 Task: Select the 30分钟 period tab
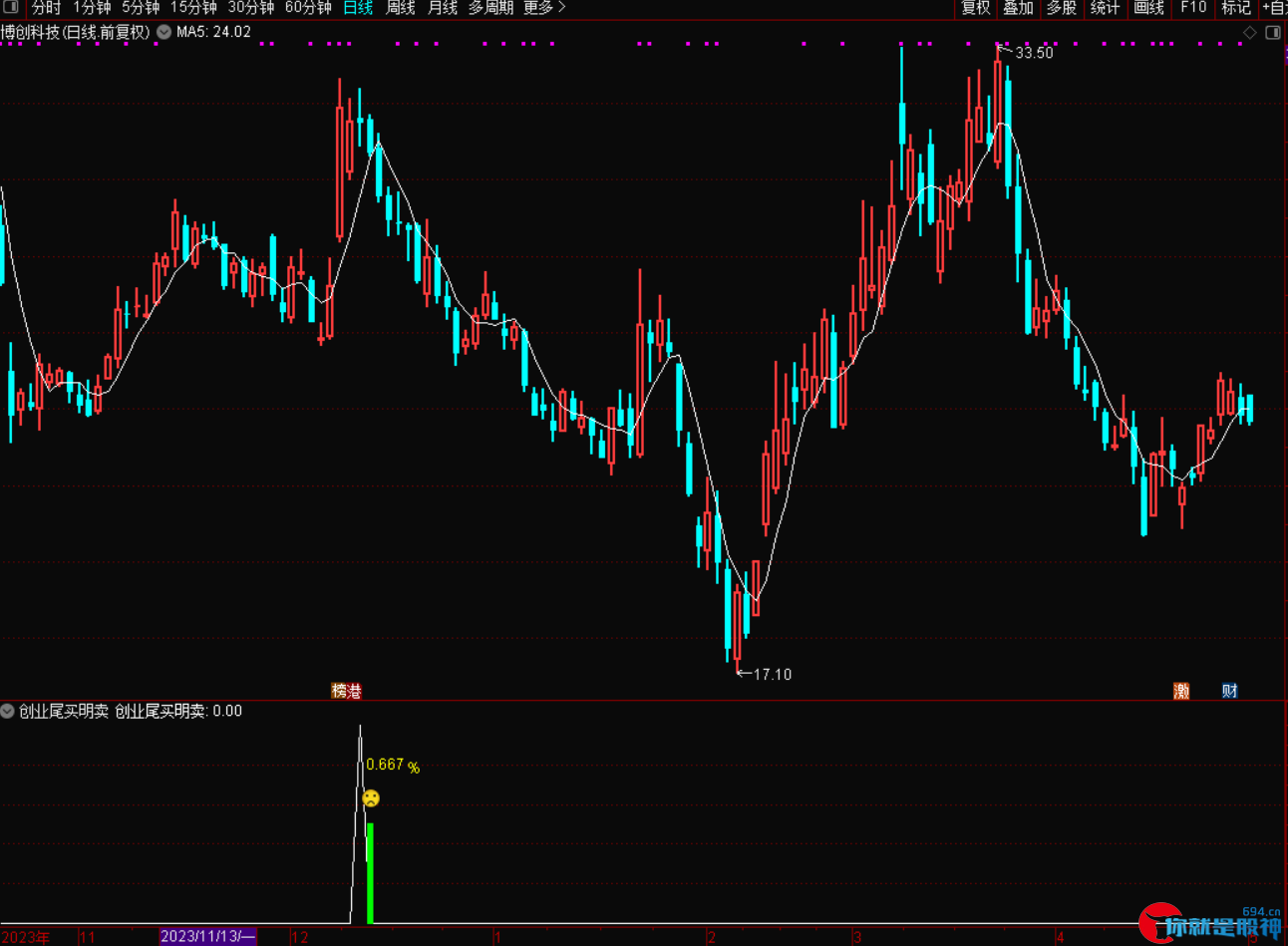pyautogui.click(x=251, y=8)
